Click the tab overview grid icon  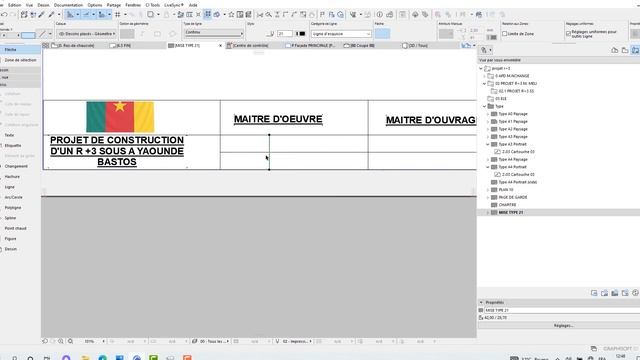tap(46, 46)
